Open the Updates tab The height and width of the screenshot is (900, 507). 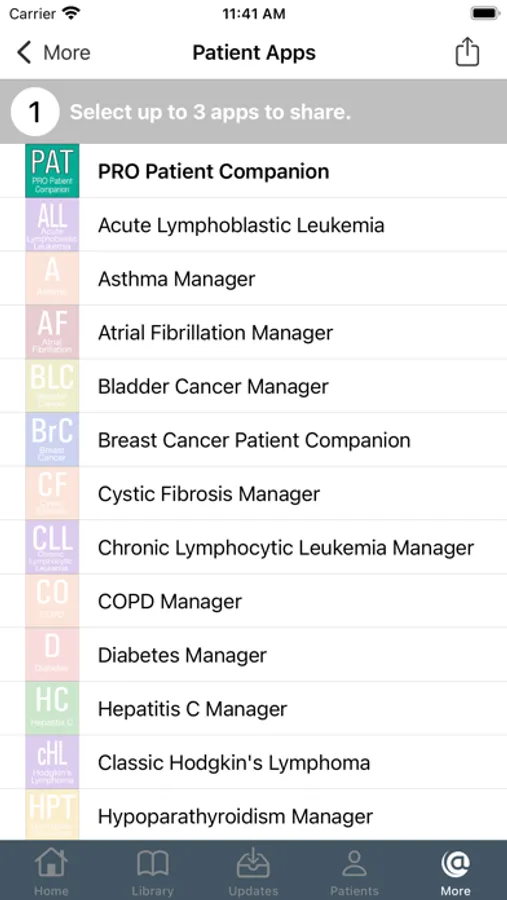(x=253, y=872)
